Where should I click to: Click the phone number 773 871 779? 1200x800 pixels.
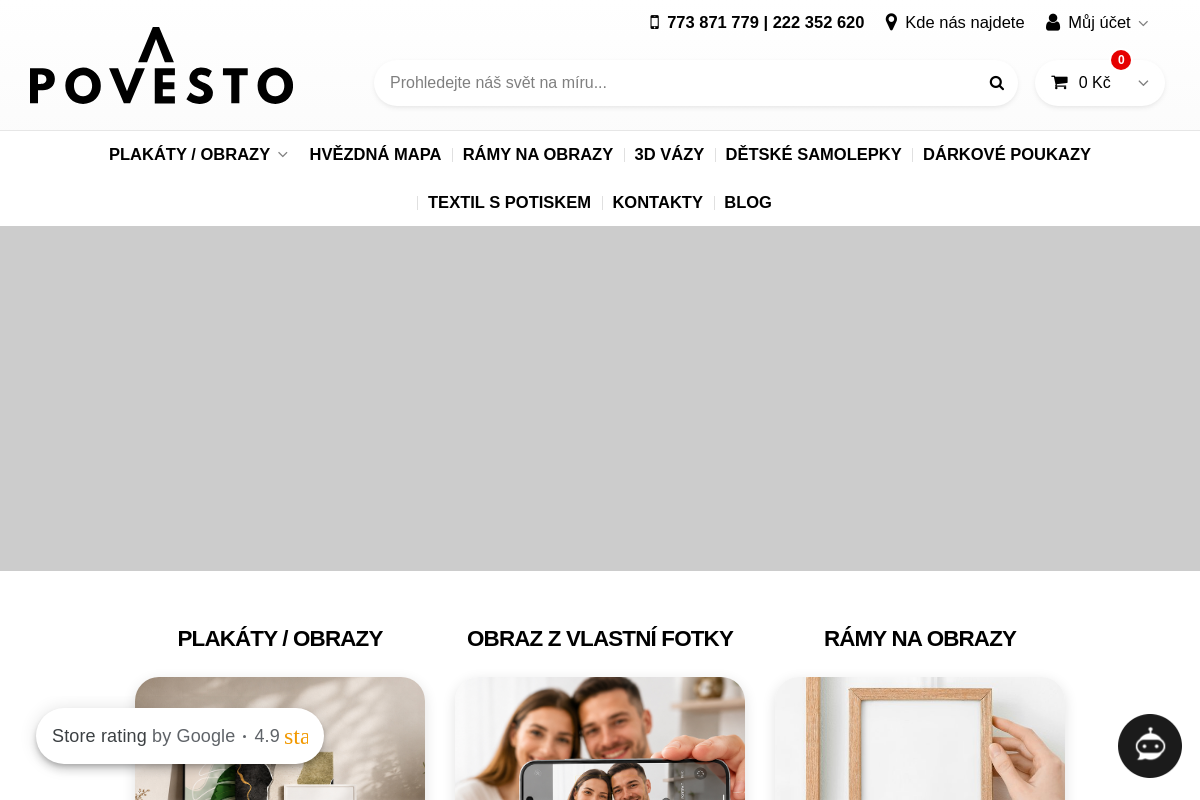(713, 22)
